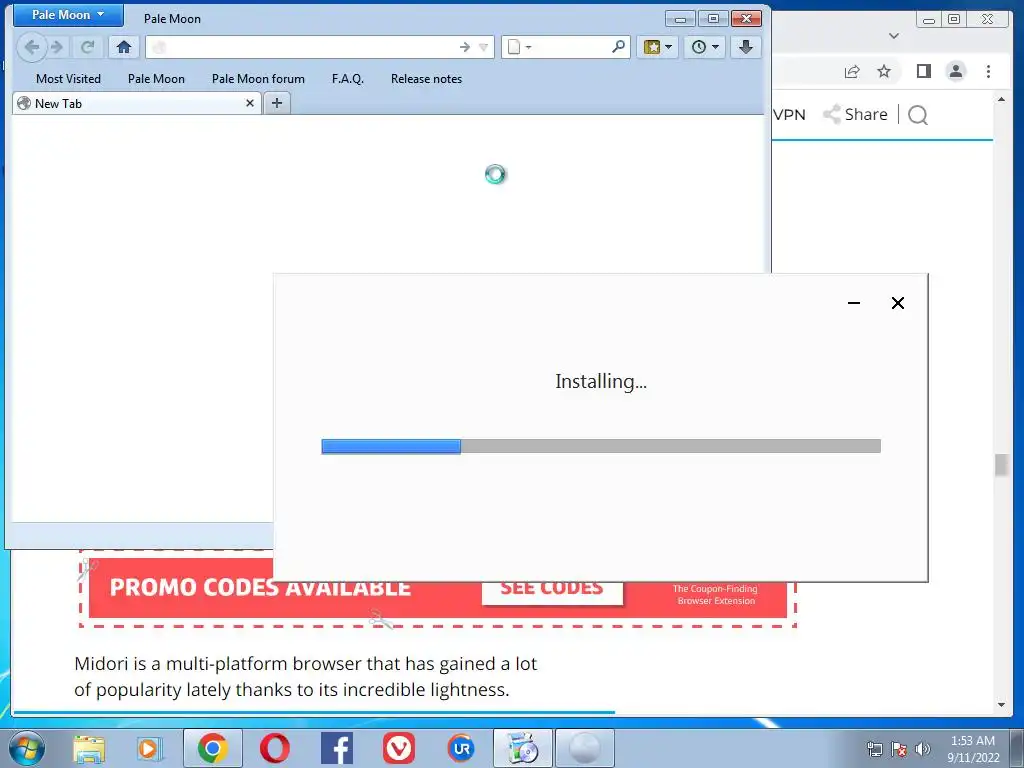This screenshot has width=1024, height=768.
Task: Click Chrome page scrollbar thumb
Action: [x=1001, y=465]
